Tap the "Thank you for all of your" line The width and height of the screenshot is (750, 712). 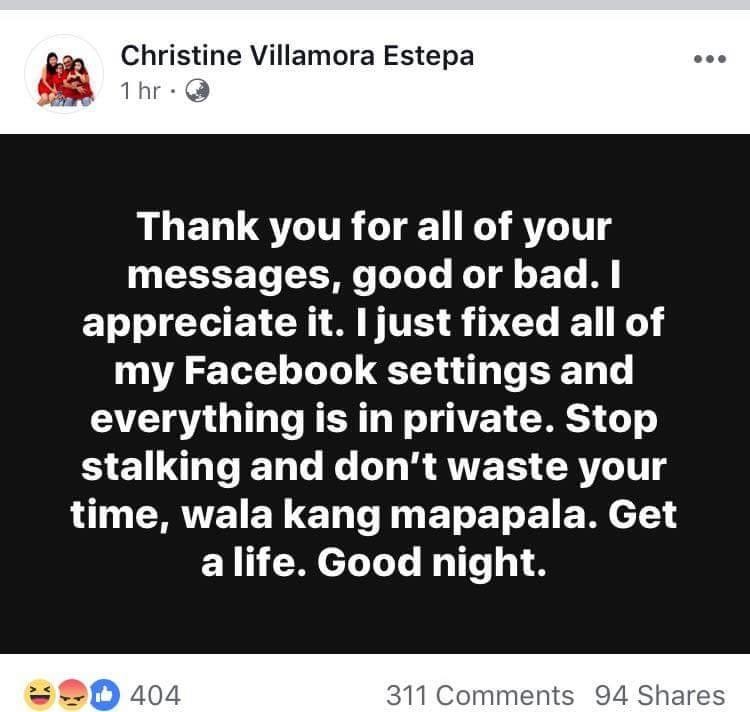point(373,227)
